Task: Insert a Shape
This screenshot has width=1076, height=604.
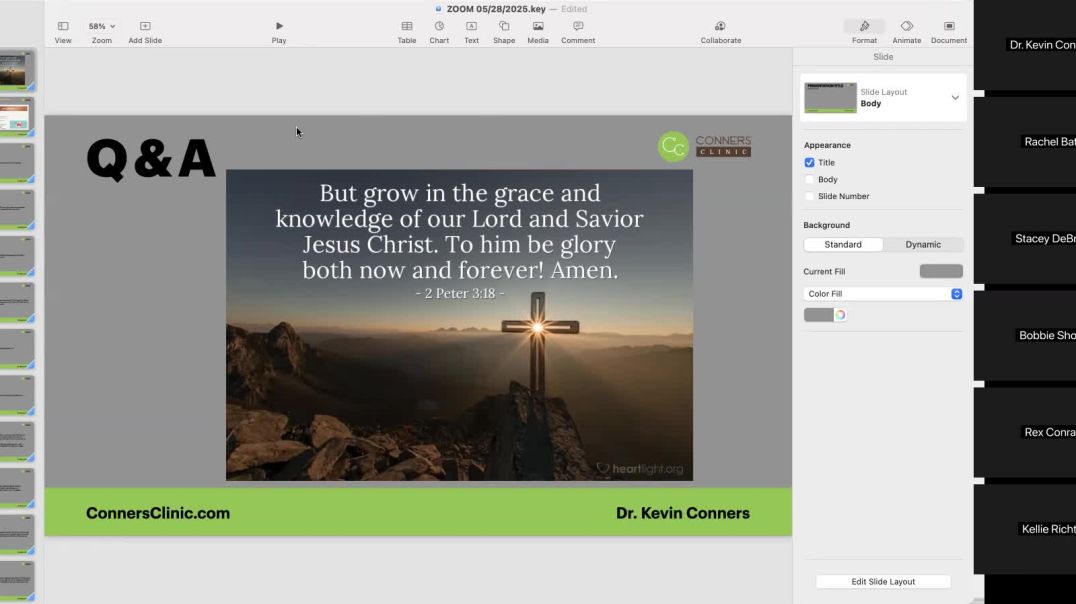Action: click(504, 32)
